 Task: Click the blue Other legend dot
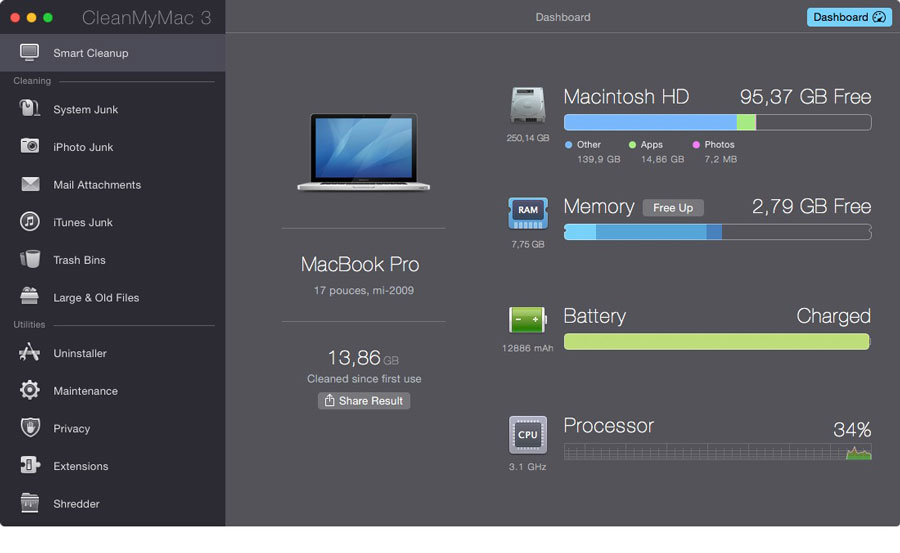point(568,145)
